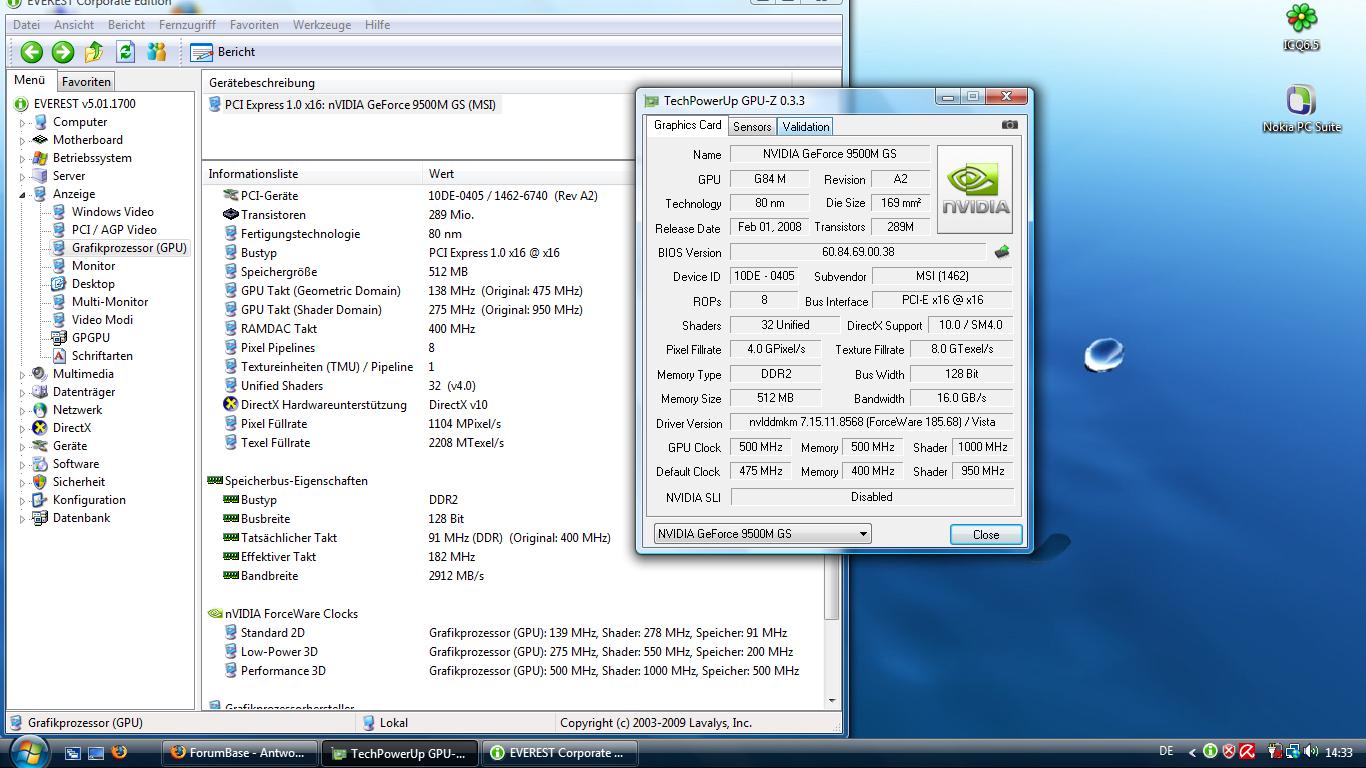Open the Werkzeuge menu
This screenshot has width=1366, height=768.
click(322, 25)
